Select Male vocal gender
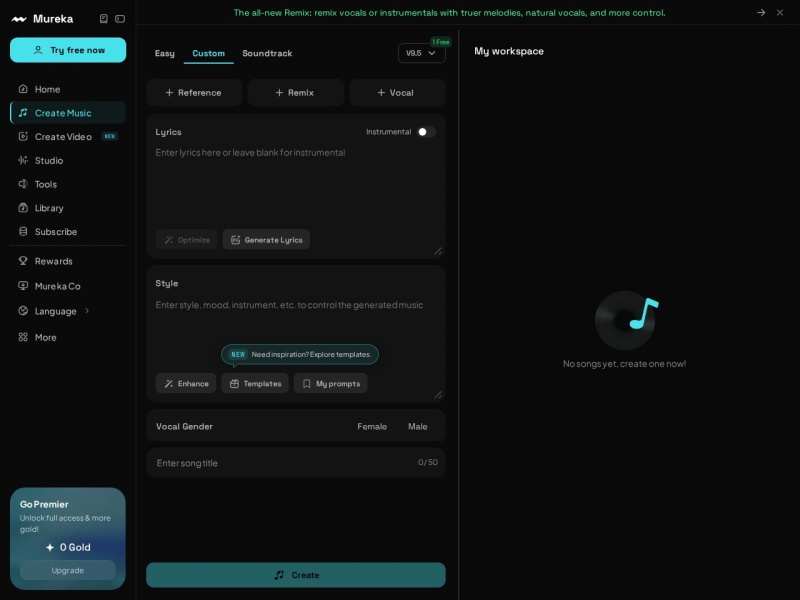The width and height of the screenshot is (800, 600). (417, 426)
